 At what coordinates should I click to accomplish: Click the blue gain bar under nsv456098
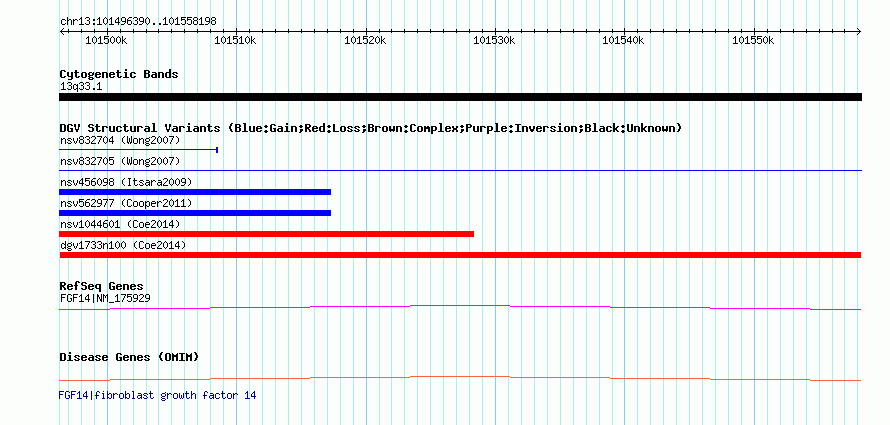pos(195,192)
